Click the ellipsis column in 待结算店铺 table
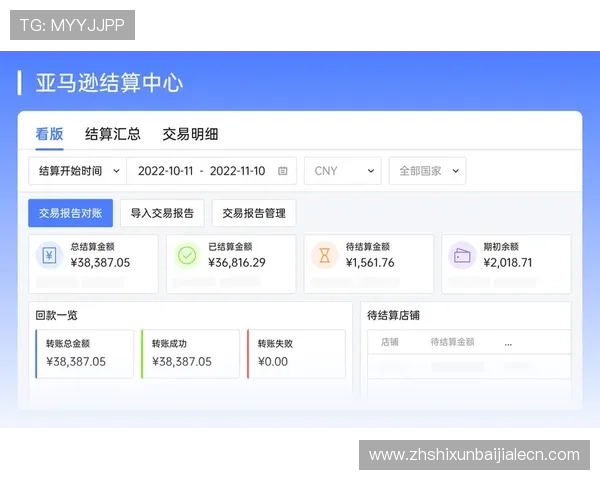Image resolution: width=600 pixels, height=480 pixels. [x=508, y=344]
